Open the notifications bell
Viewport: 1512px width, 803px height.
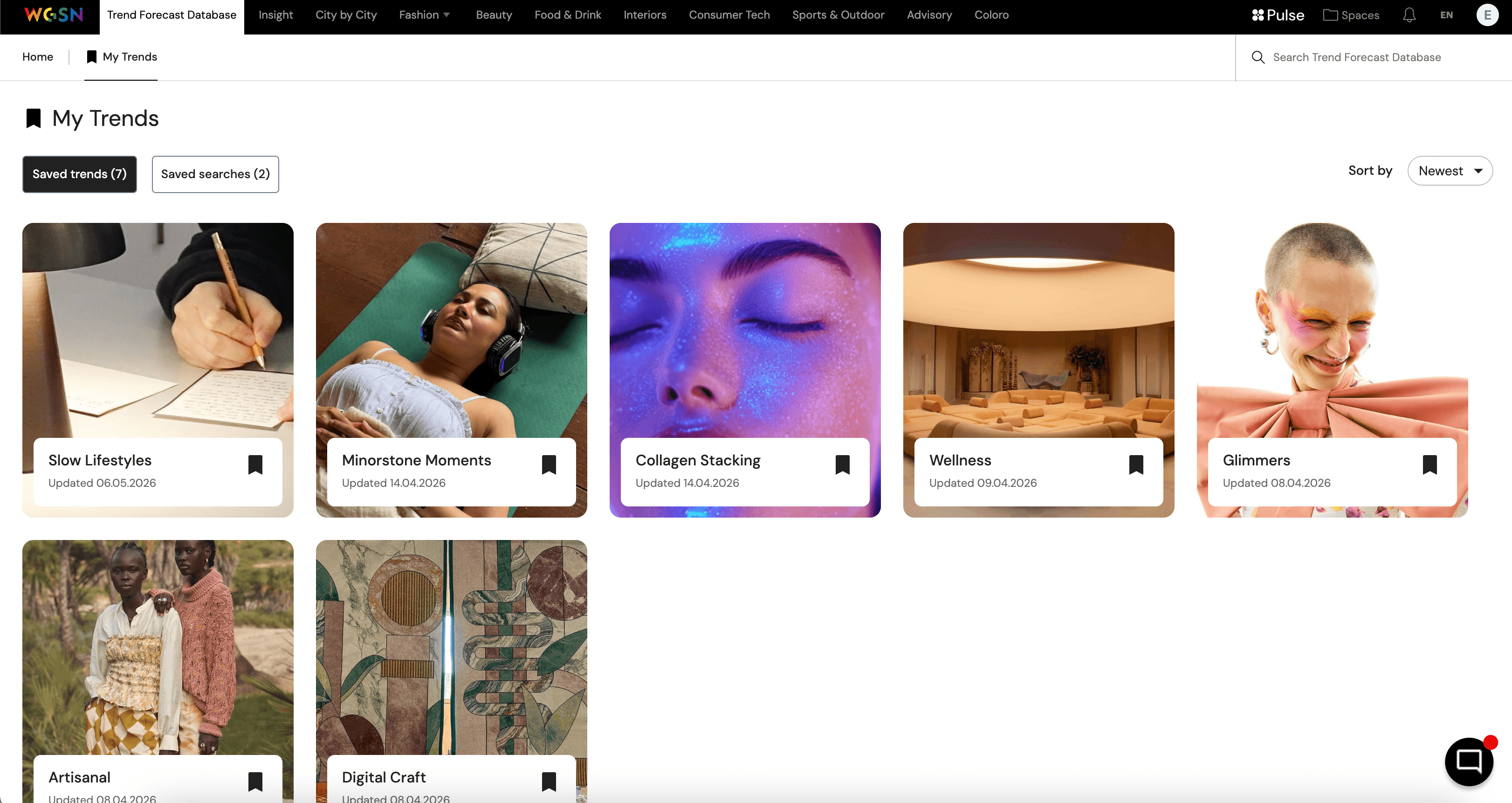click(x=1409, y=15)
